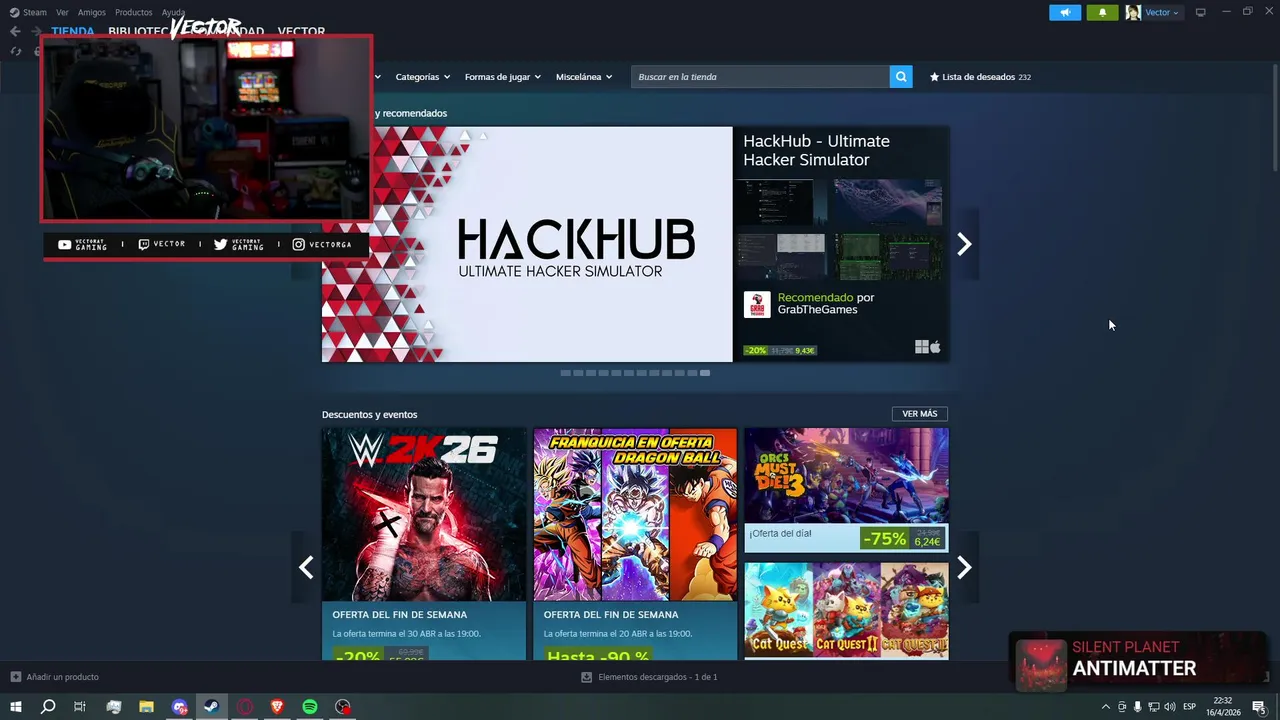Go back with the back arrow
The width and height of the screenshot is (1280, 720).
click(x=15, y=31)
